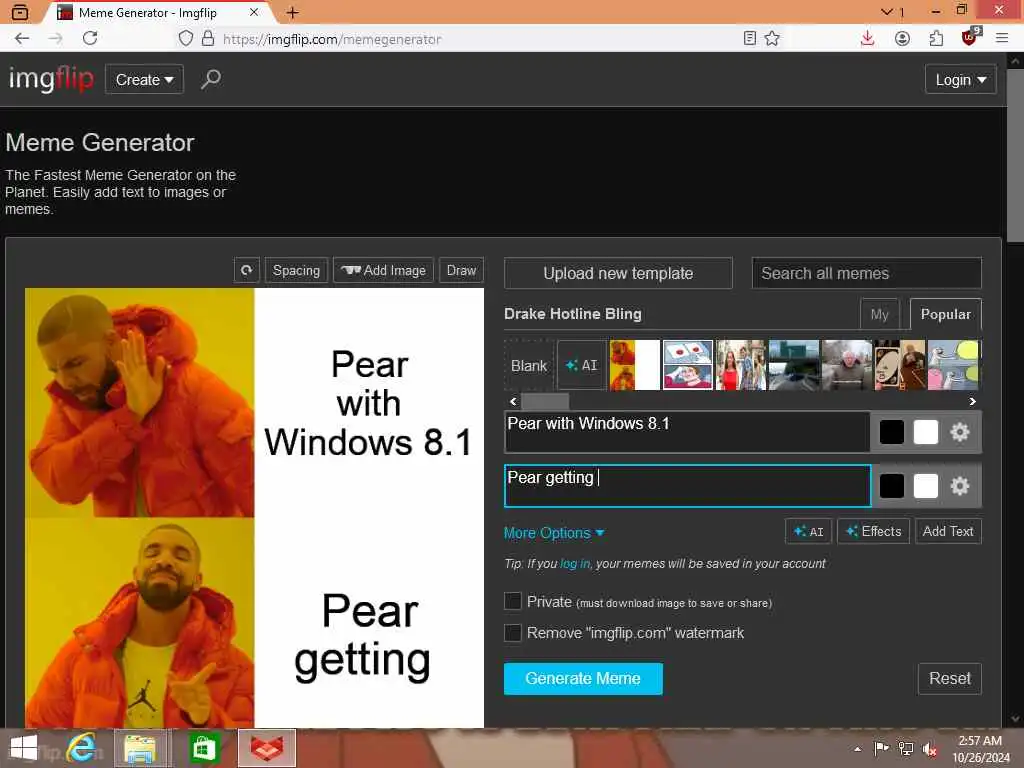
Task: Open Windows Store from taskbar
Action: pyautogui.click(x=204, y=748)
